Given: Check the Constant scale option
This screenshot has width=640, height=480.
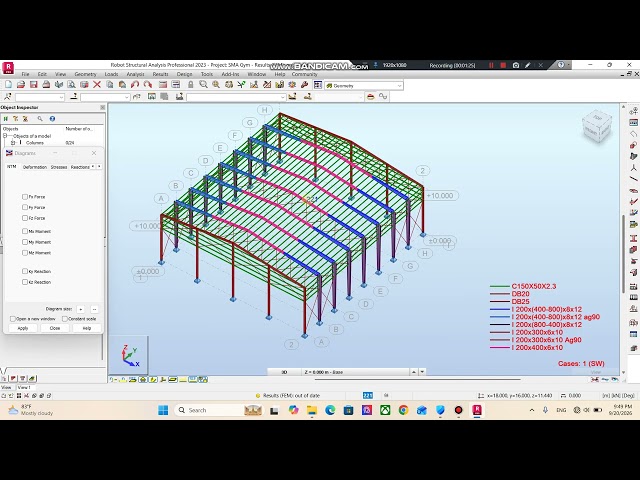Looking at the screenshot, I should pos(64,319).
